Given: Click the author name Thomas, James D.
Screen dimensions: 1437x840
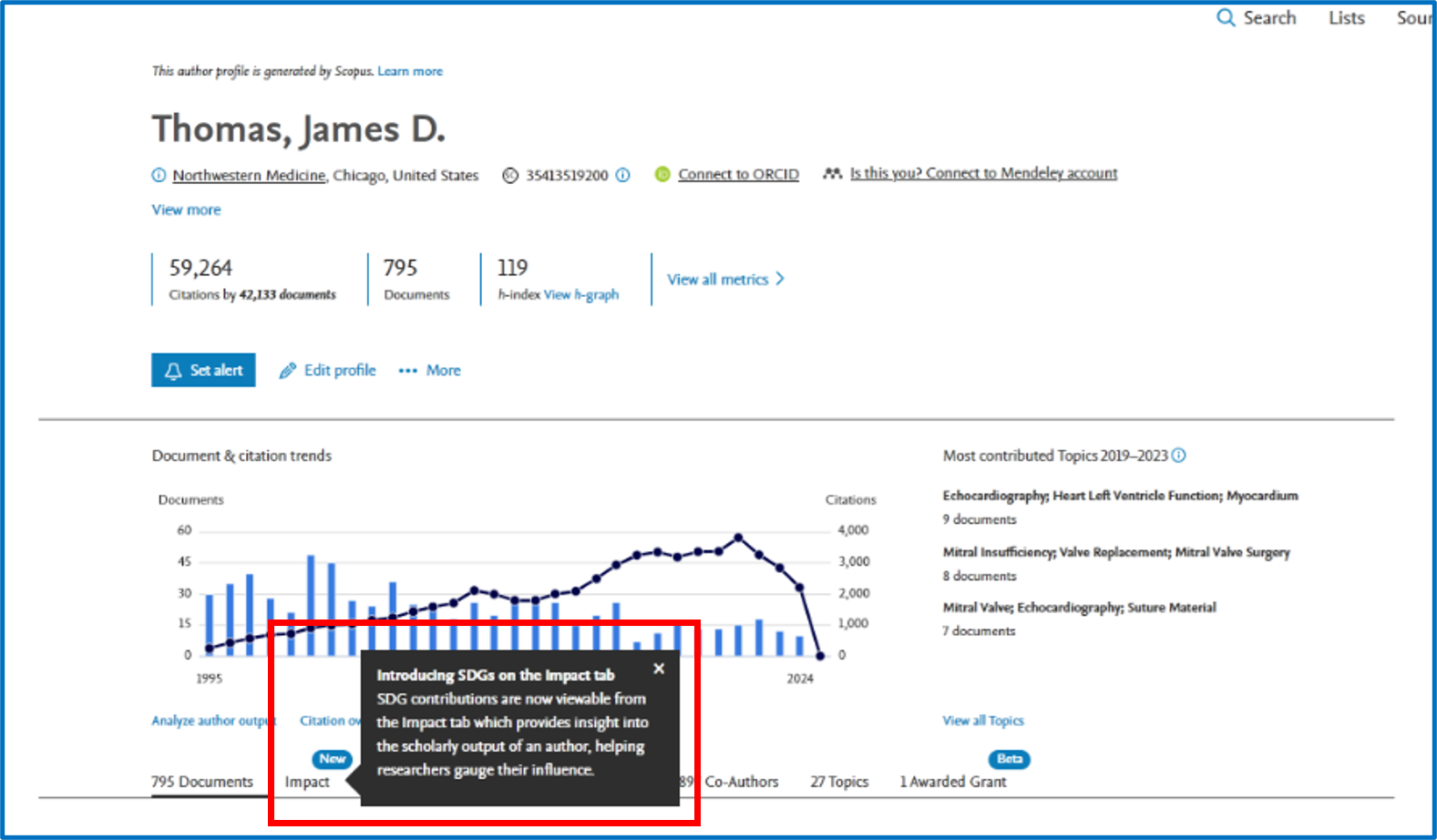Looking at the screenshot, I should [298, 129].
